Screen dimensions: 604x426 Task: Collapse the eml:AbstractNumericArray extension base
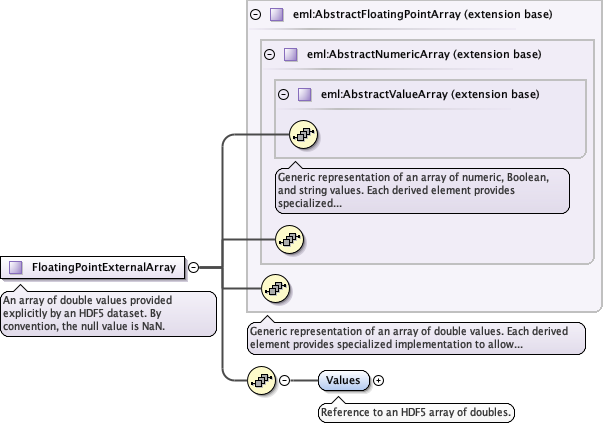click(269, 55)
